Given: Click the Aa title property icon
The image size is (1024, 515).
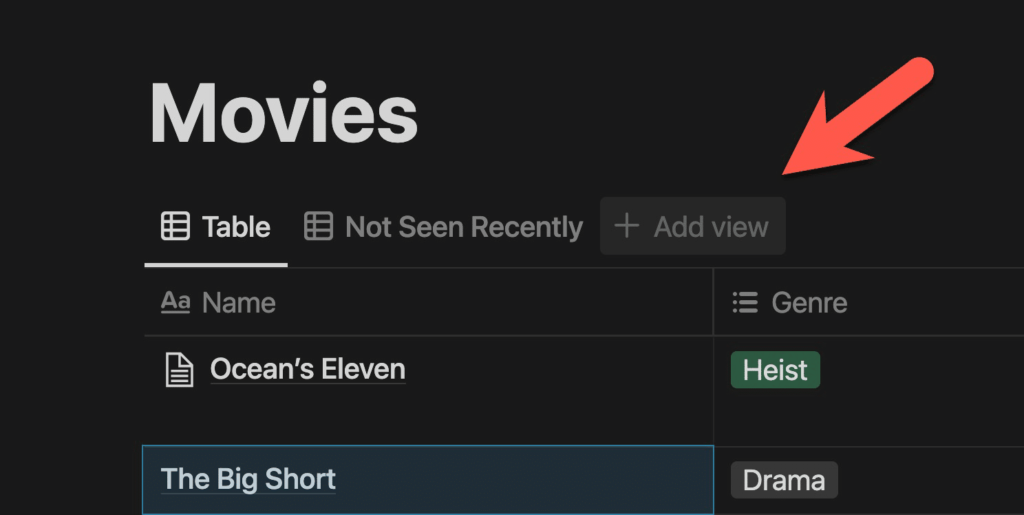Looking at the screenshot, I should (175, 302).
